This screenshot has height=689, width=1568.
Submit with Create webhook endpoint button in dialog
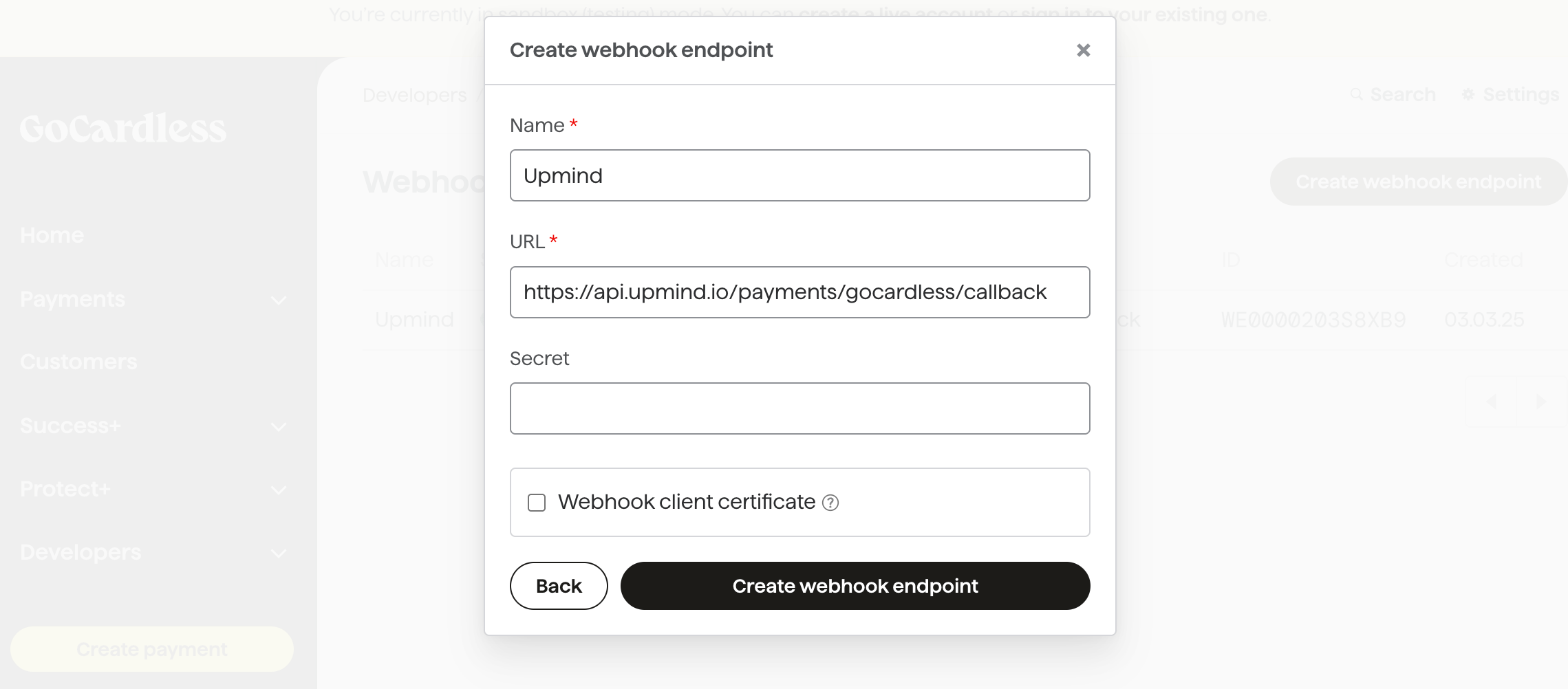point(855,586)
